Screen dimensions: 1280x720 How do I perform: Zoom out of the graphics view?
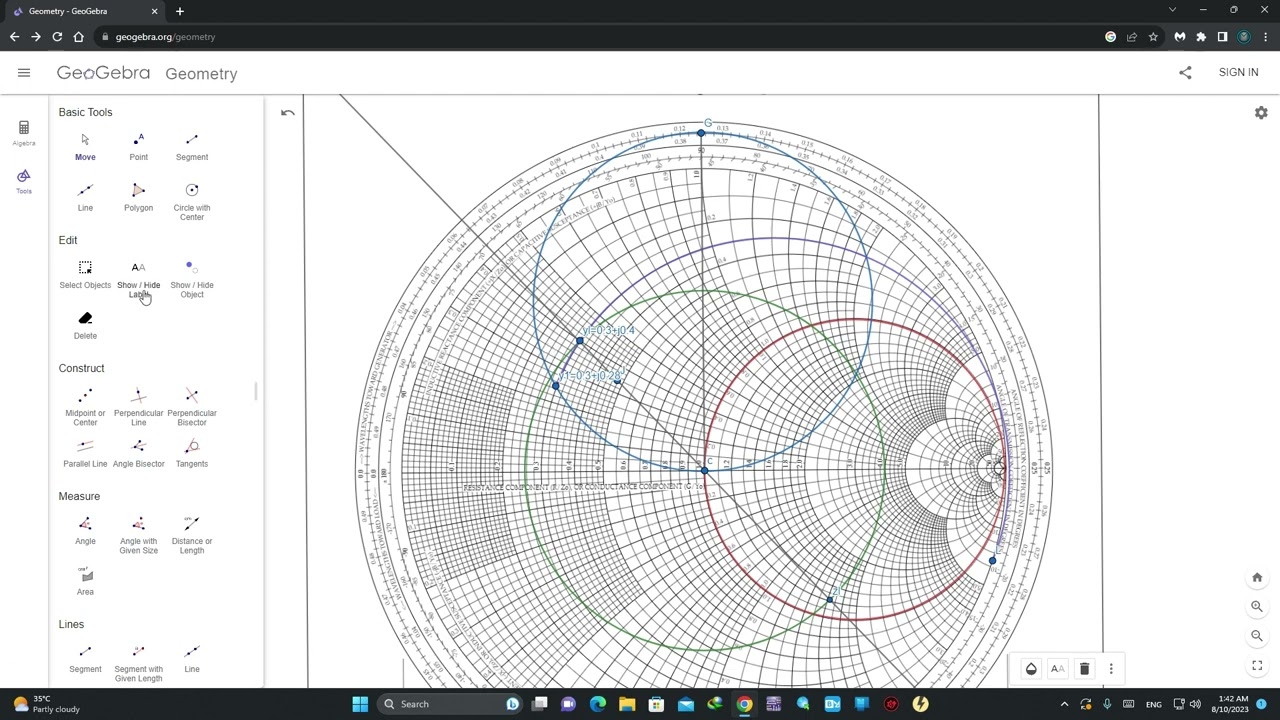point(1257,636)
